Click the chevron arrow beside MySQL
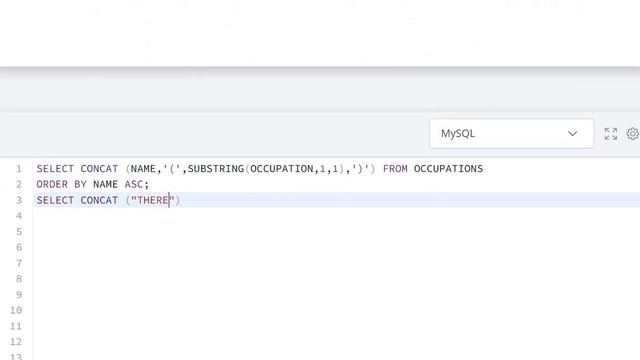 pos(572,133)
